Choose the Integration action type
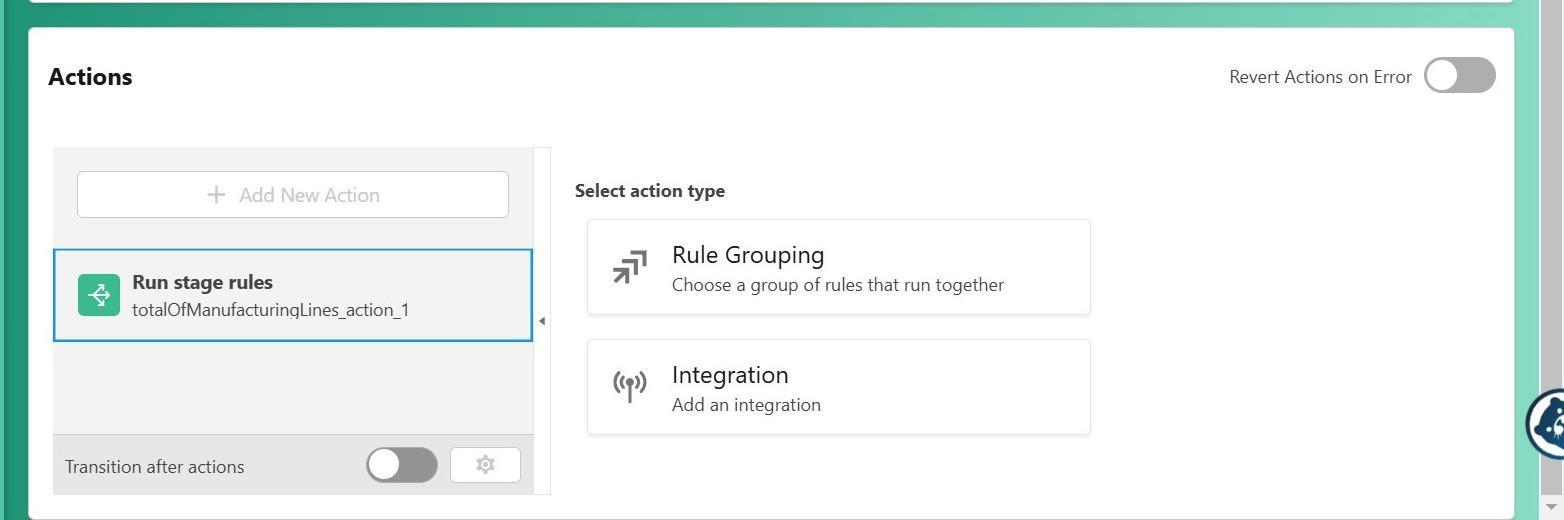The image size is (1564, 520). pyautogui.click(x=838, y=387)
